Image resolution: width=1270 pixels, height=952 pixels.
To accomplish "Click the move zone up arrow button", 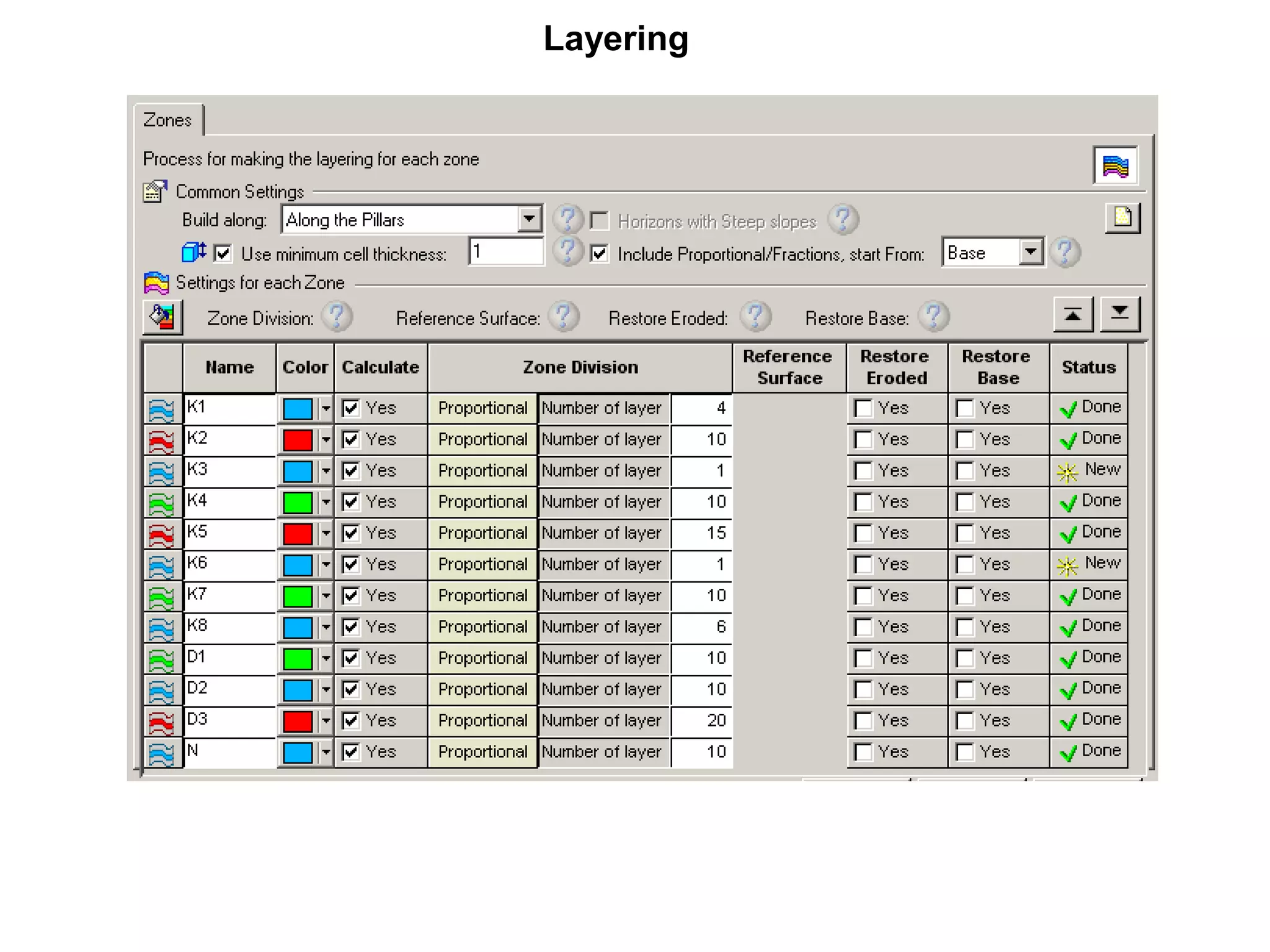I will click(x=1073, y=315).
